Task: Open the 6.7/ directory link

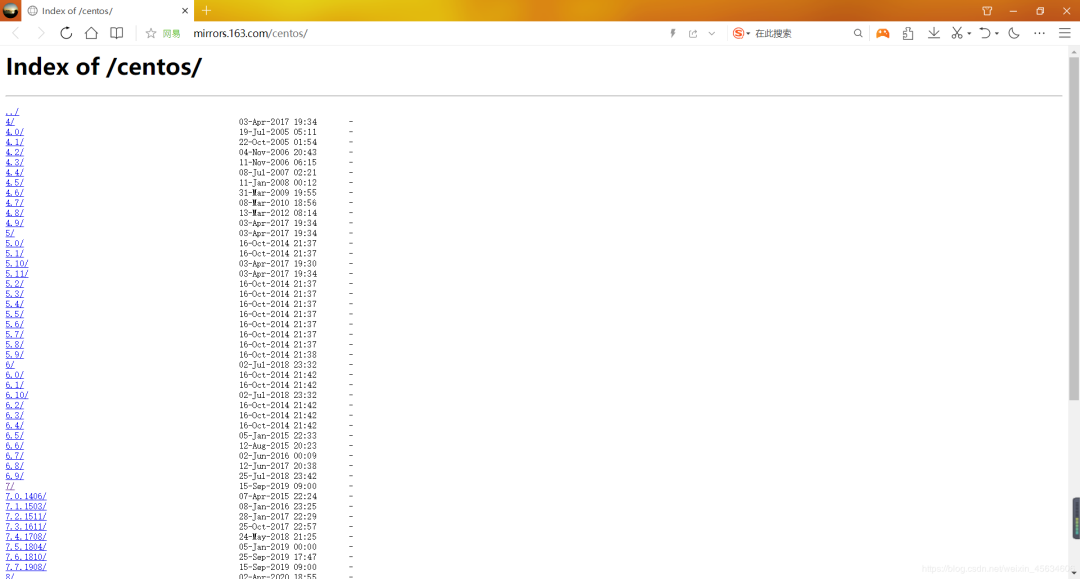Action: (14, 456)
